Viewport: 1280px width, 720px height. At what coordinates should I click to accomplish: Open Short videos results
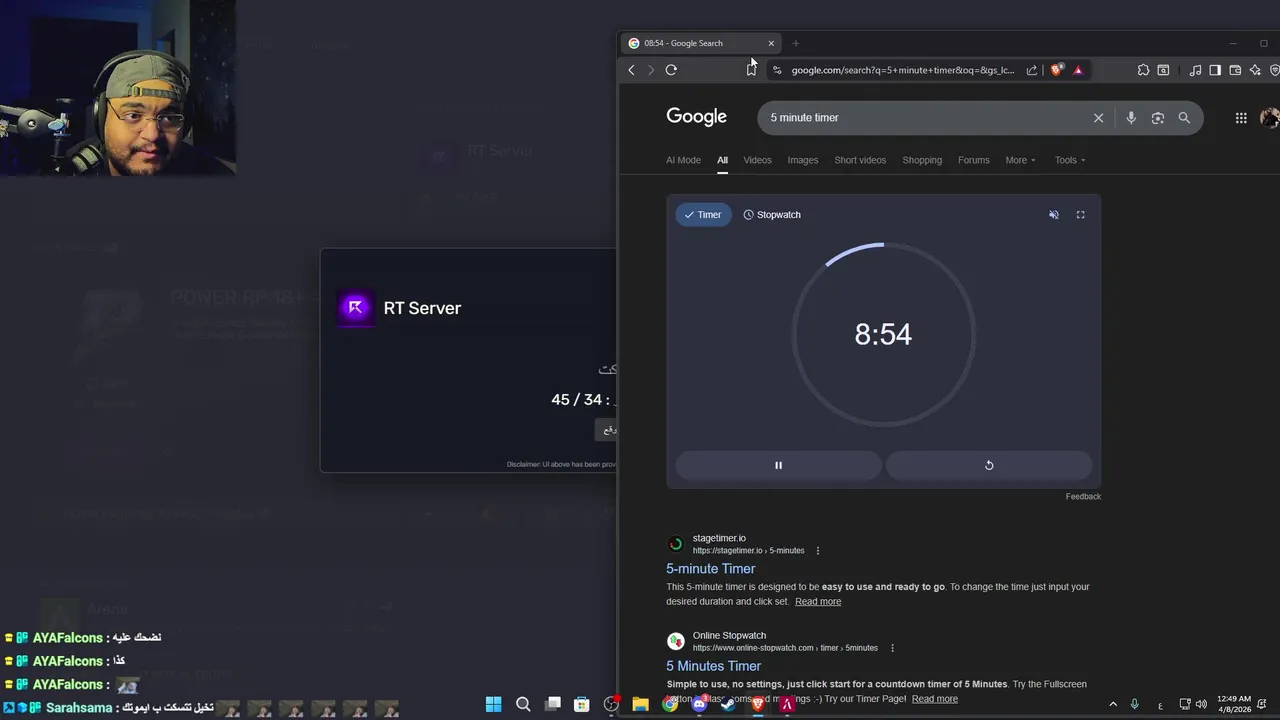click(860, 160)
